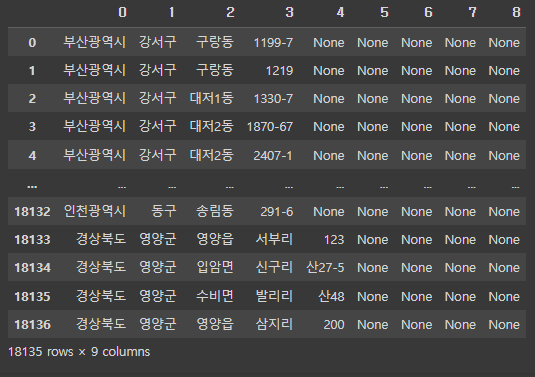Select cell value 1330-7
This screenshot has height=377, width=535.
(273, 99)
